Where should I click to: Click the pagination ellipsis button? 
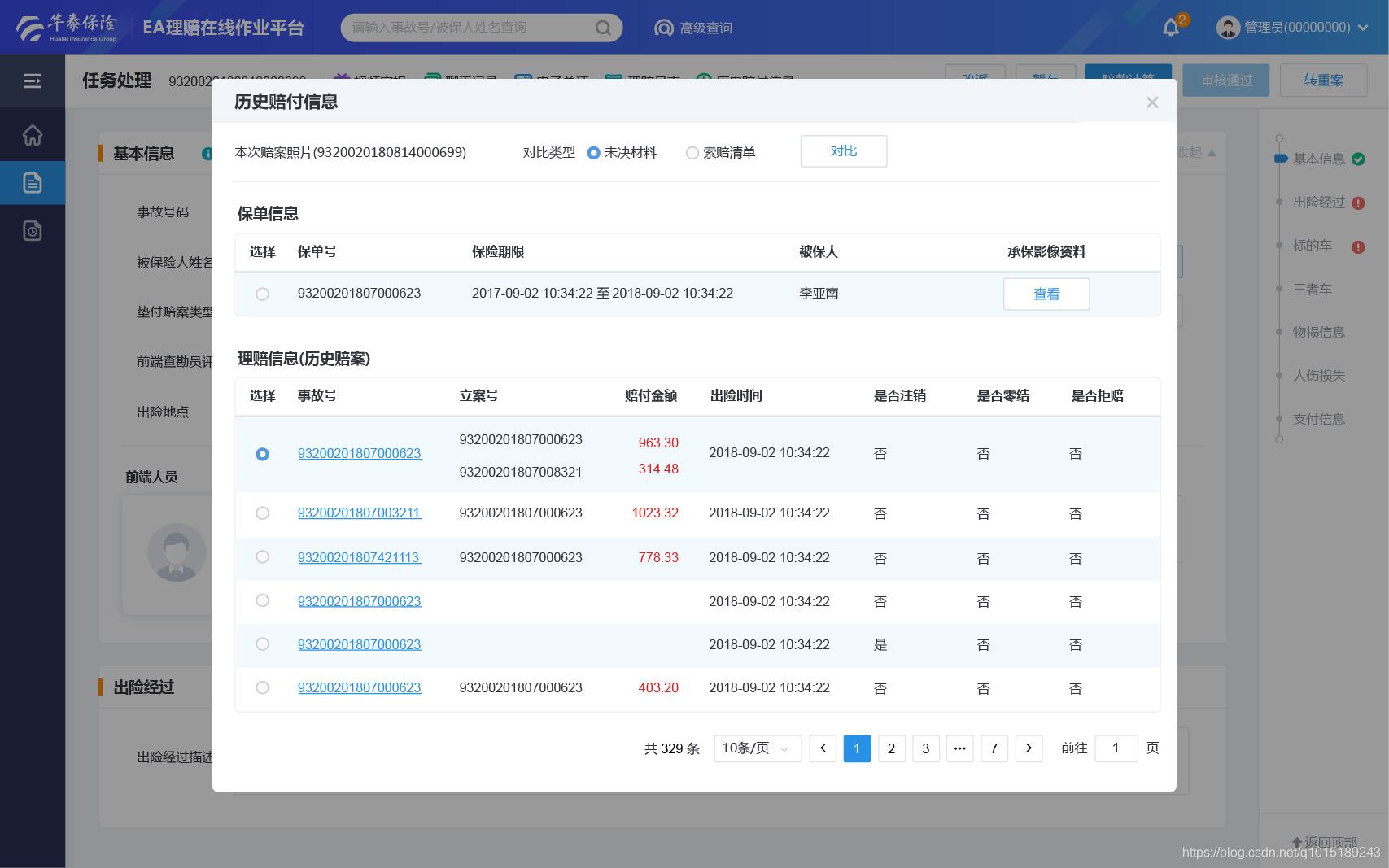[960, 748]
